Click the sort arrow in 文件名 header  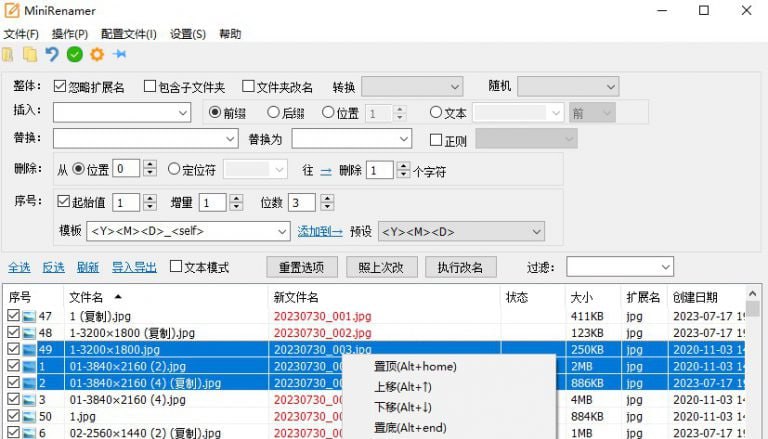[x=118, y=296]
